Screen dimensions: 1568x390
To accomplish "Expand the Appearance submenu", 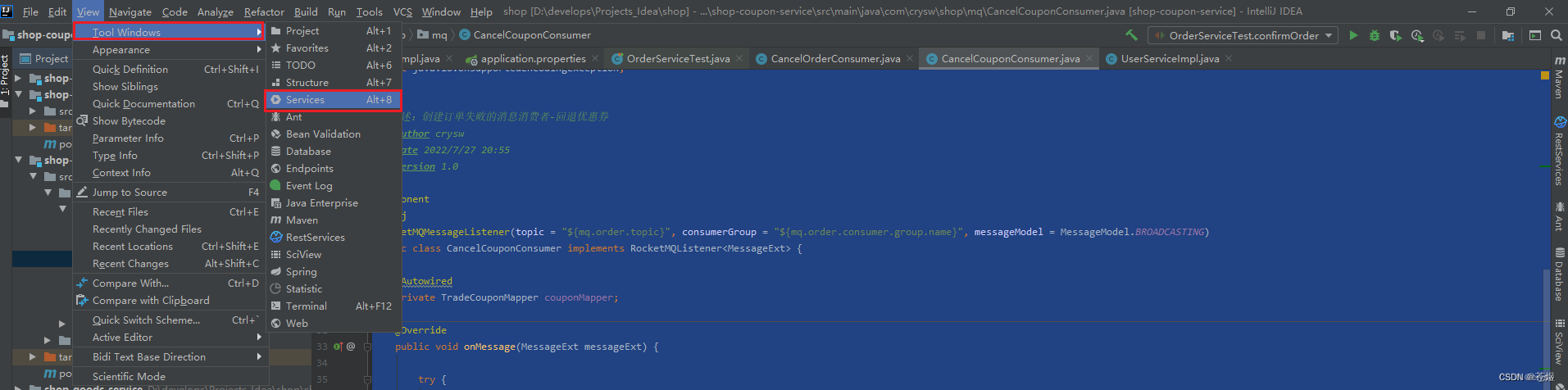I will (169, 50).
